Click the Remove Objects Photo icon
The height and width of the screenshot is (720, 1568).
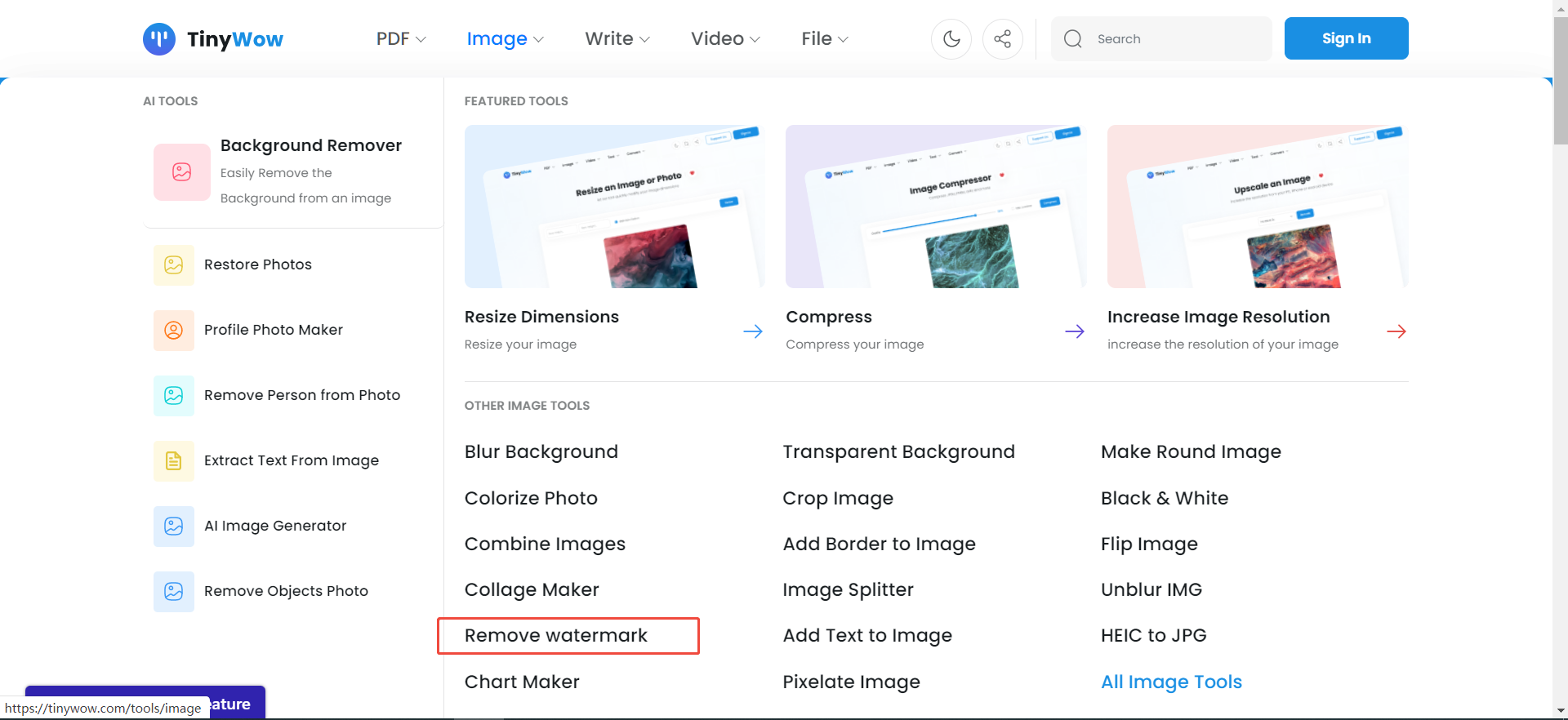click(x=174, y=591)
